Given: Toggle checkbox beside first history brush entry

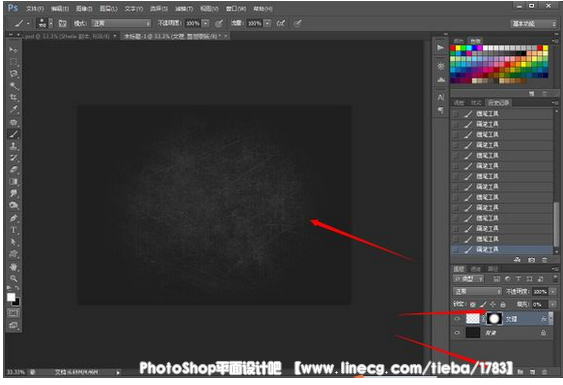Looking at the screenshot, I should tap(456, 114).
